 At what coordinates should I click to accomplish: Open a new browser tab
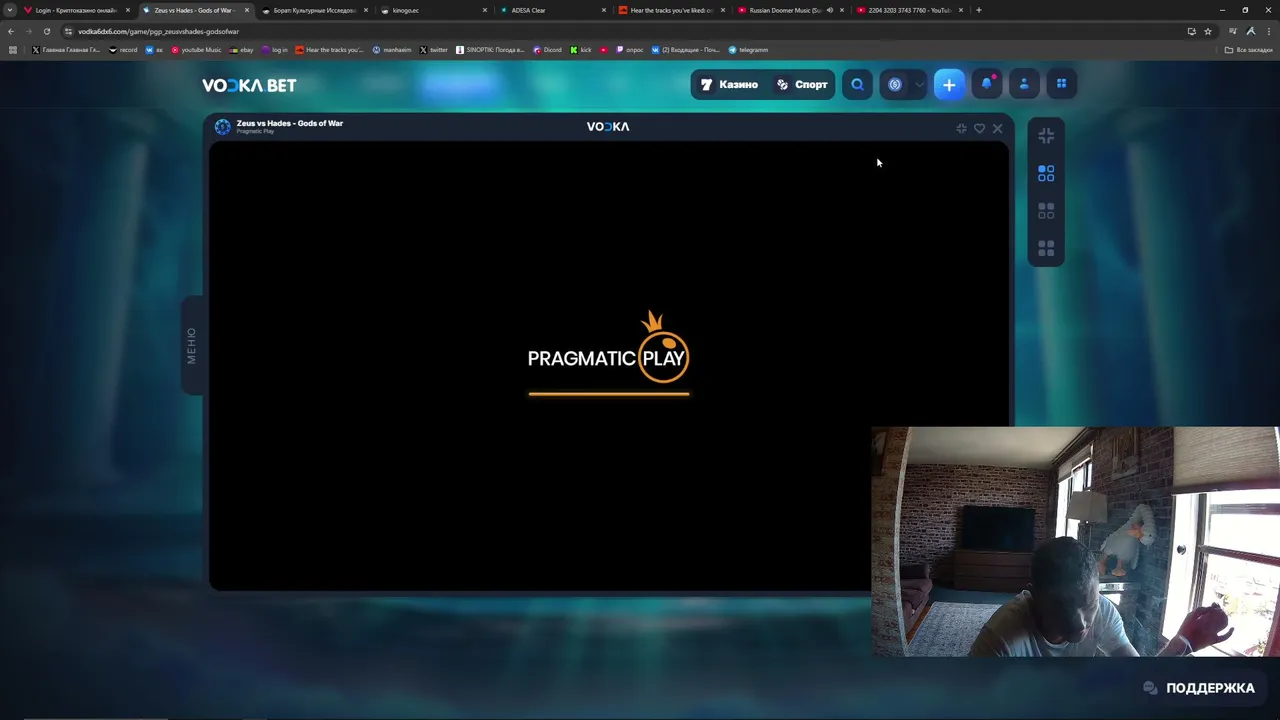979,10
